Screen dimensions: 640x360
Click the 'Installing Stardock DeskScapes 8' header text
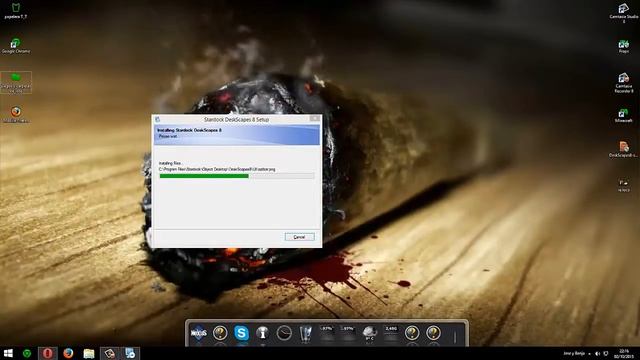point(189,130)
